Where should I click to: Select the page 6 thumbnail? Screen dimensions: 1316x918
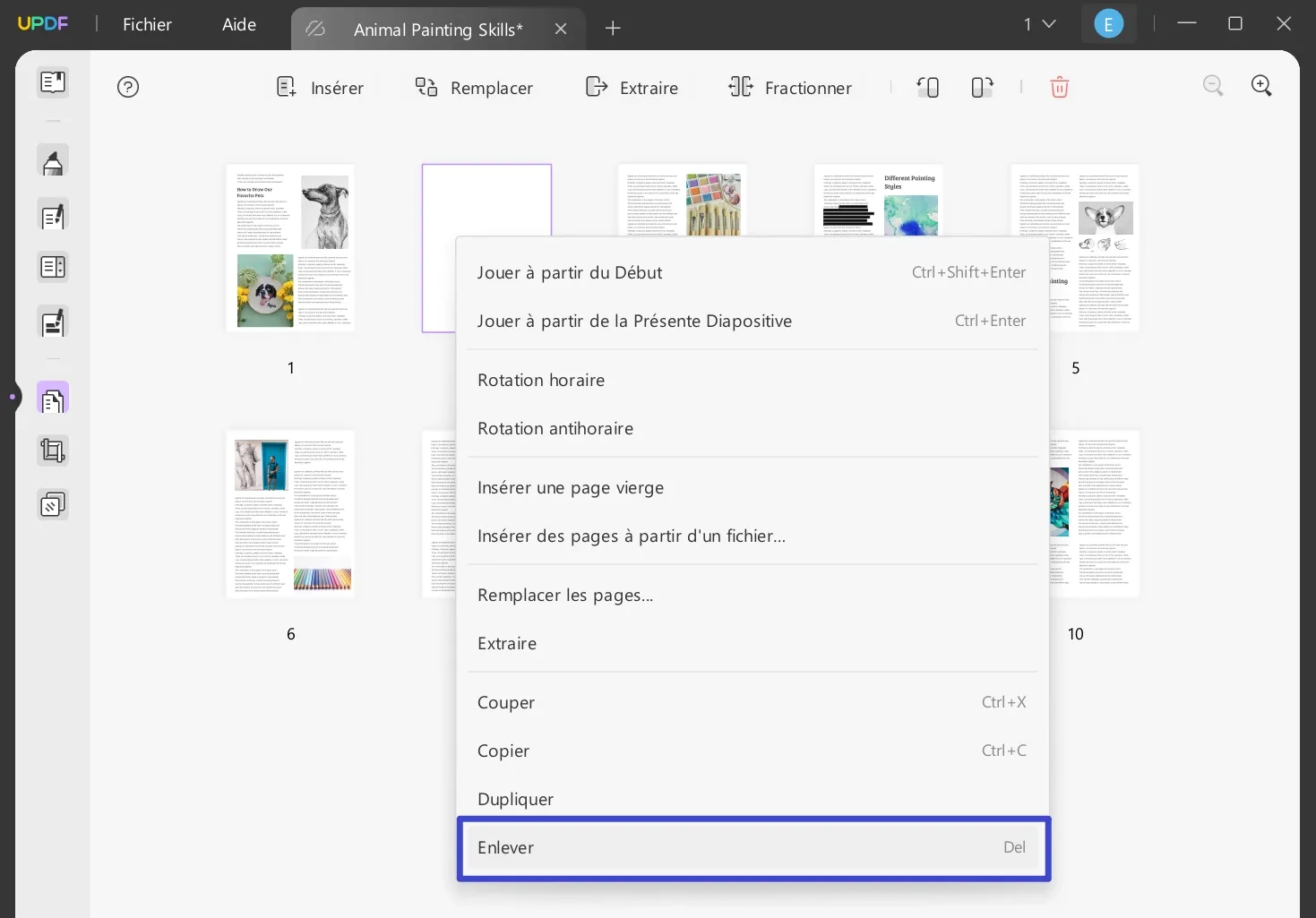pyautogui.click(x=289, y=514)
